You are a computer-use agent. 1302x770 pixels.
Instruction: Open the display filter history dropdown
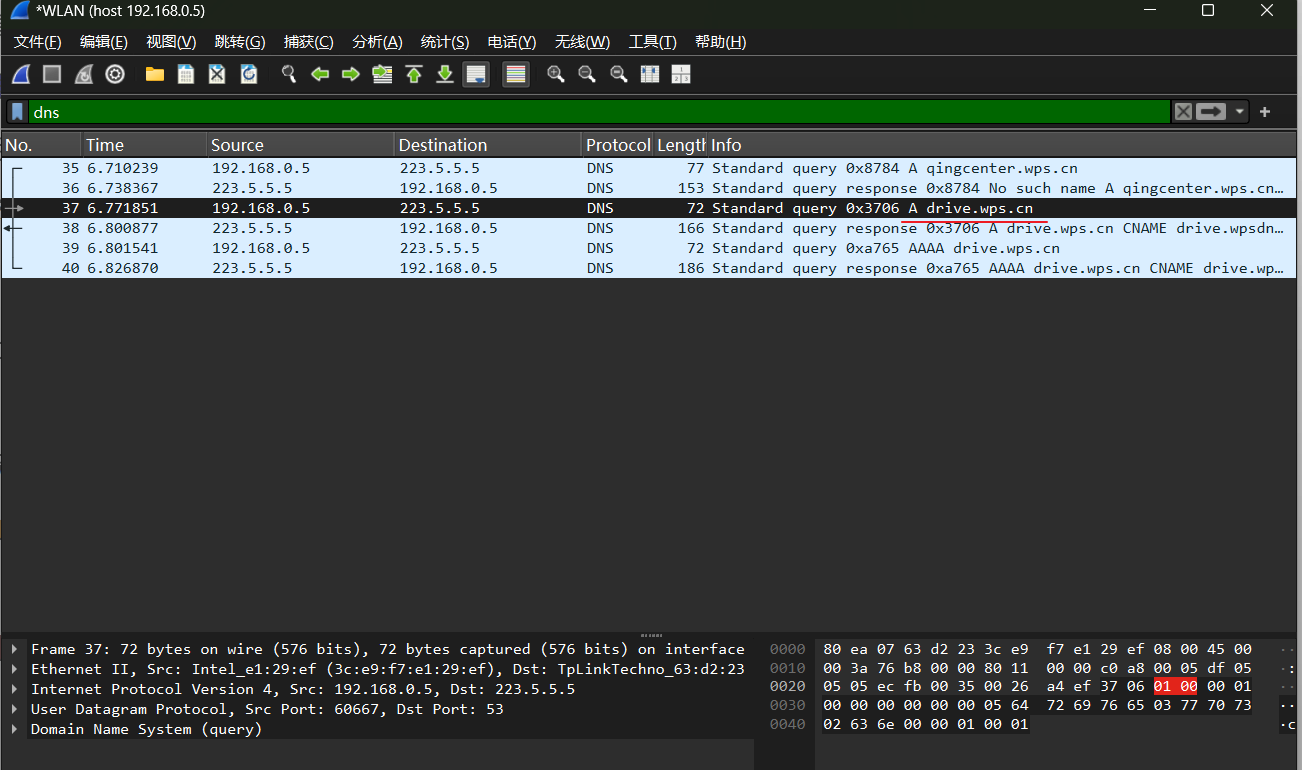pos(1240,112)
